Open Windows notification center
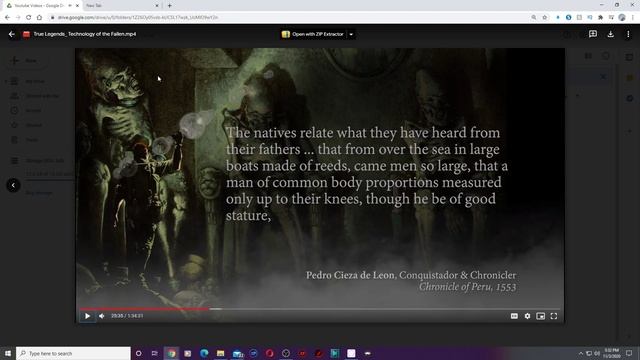This screenshot has width=640, height=360. [629, 353]
